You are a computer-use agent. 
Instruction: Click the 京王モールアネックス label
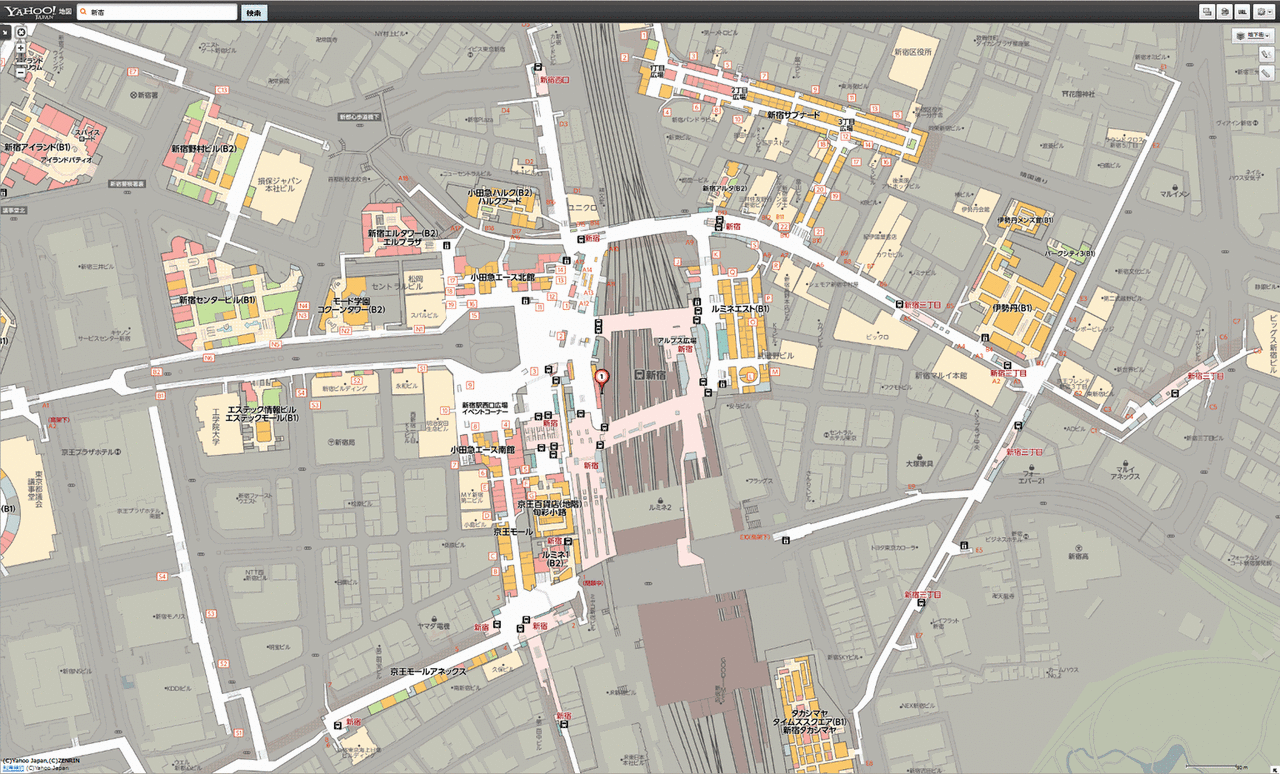pos(428,672)
